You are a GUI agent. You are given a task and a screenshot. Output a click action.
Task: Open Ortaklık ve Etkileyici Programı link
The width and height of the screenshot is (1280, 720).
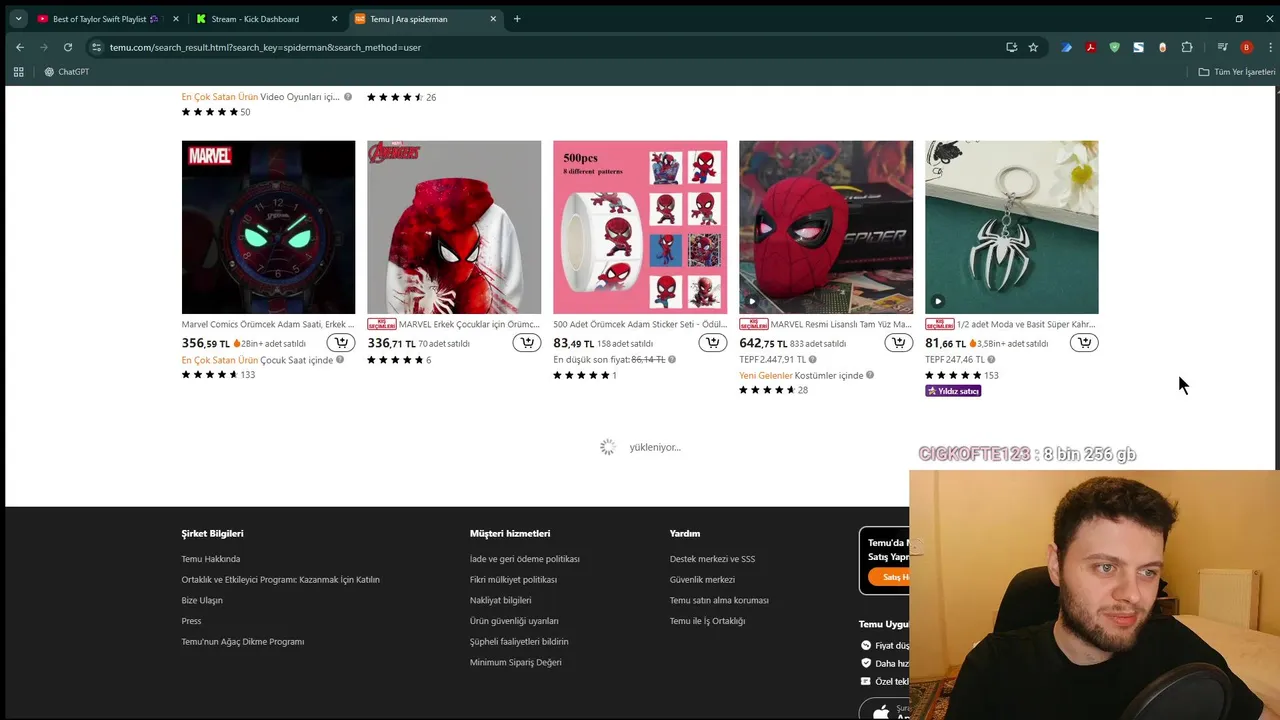pos(281,580)
